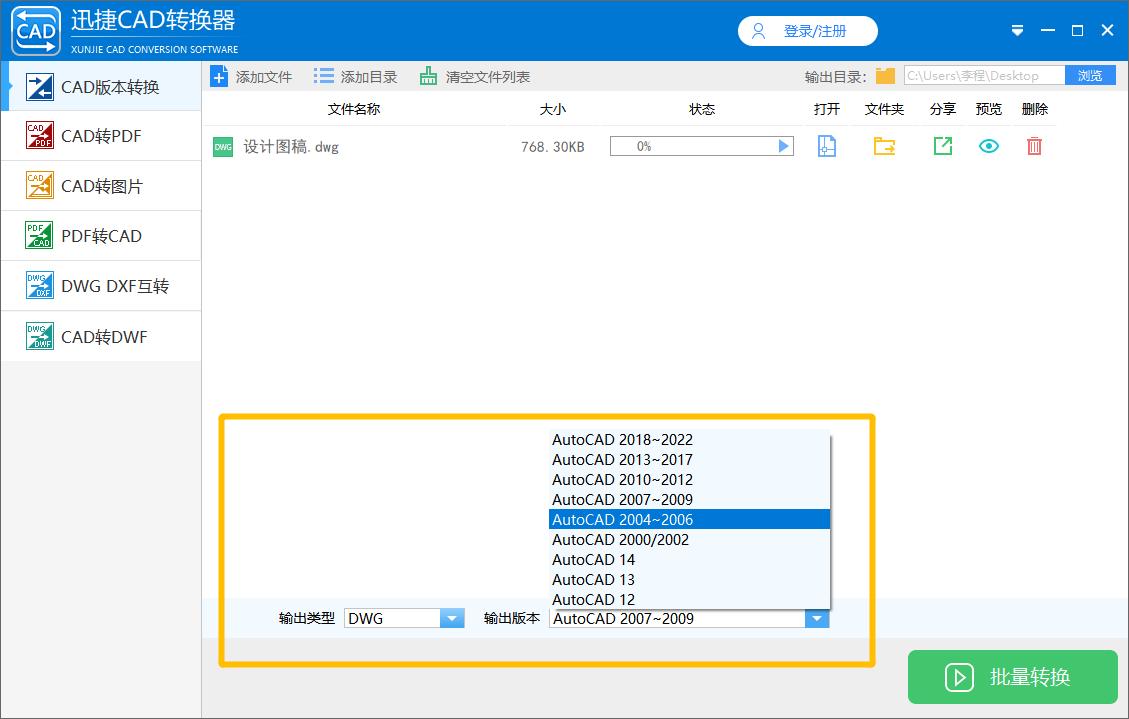Share the 设计图稿.dwg conversion result
The height and width of the screenshot is (719, 1129).
(x=941, y=146)
